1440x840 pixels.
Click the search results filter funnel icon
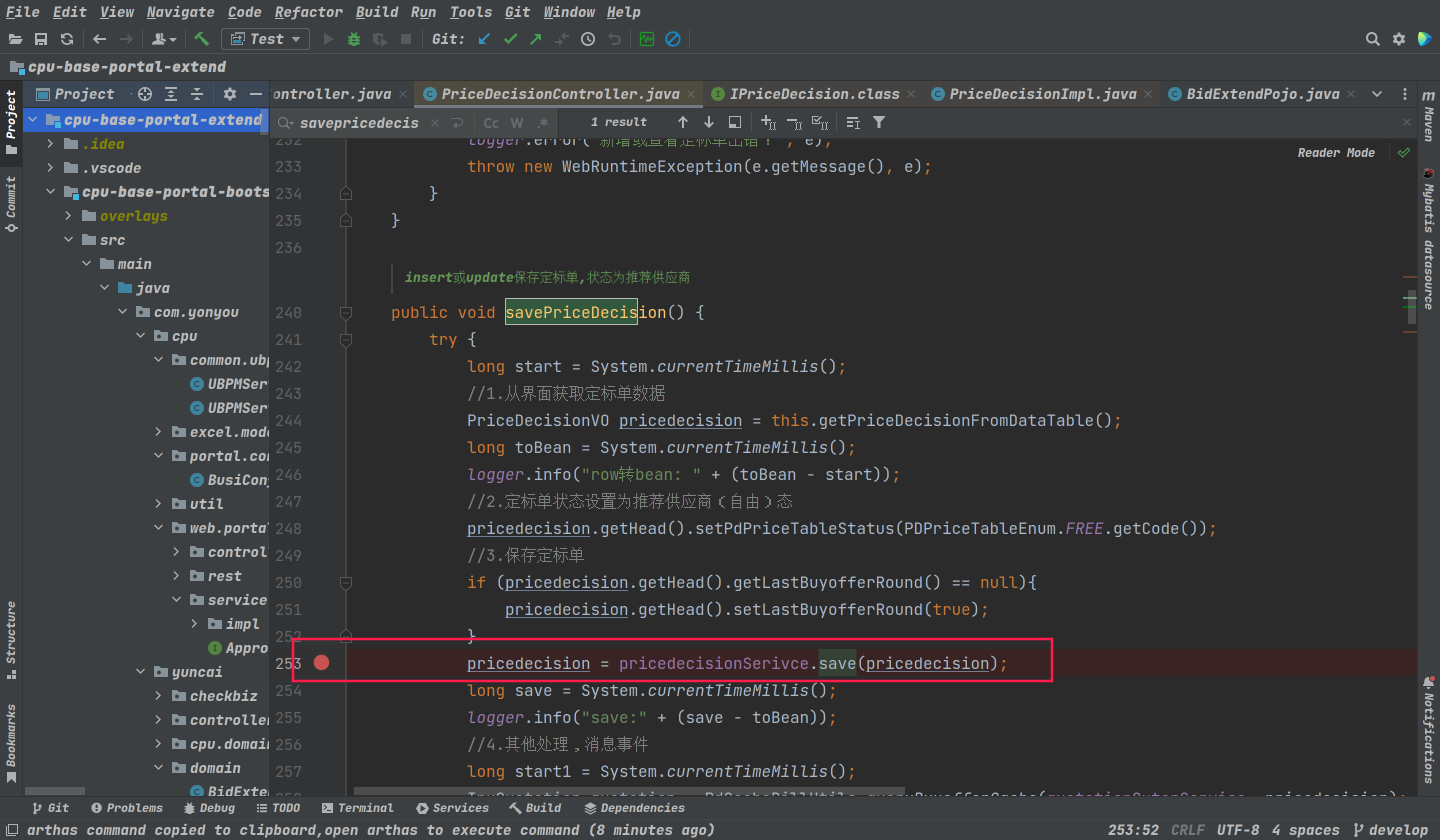pos(879,122)
